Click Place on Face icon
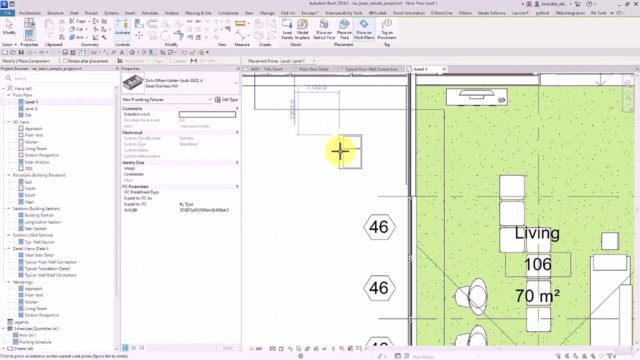The image size is (640, 360). (x=344, y=29)
